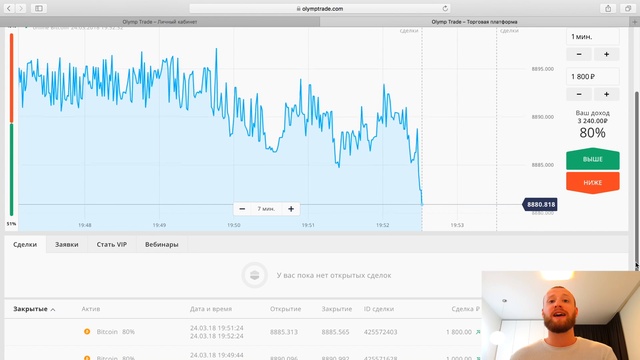Click the Дата и время column header
Screen dimensions: 640x360
(x=211, y=309)
